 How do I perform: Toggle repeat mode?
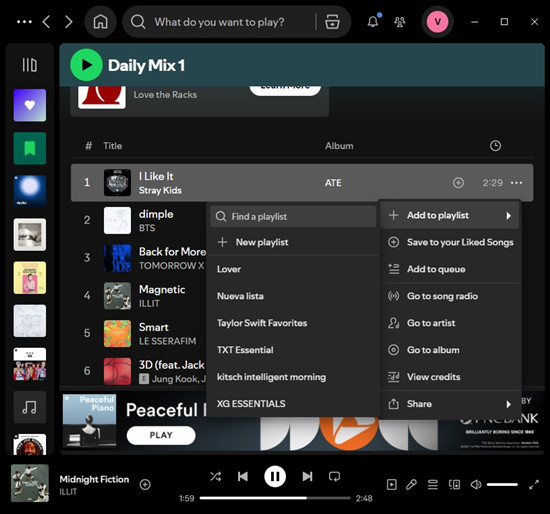(x=334, y=476)
